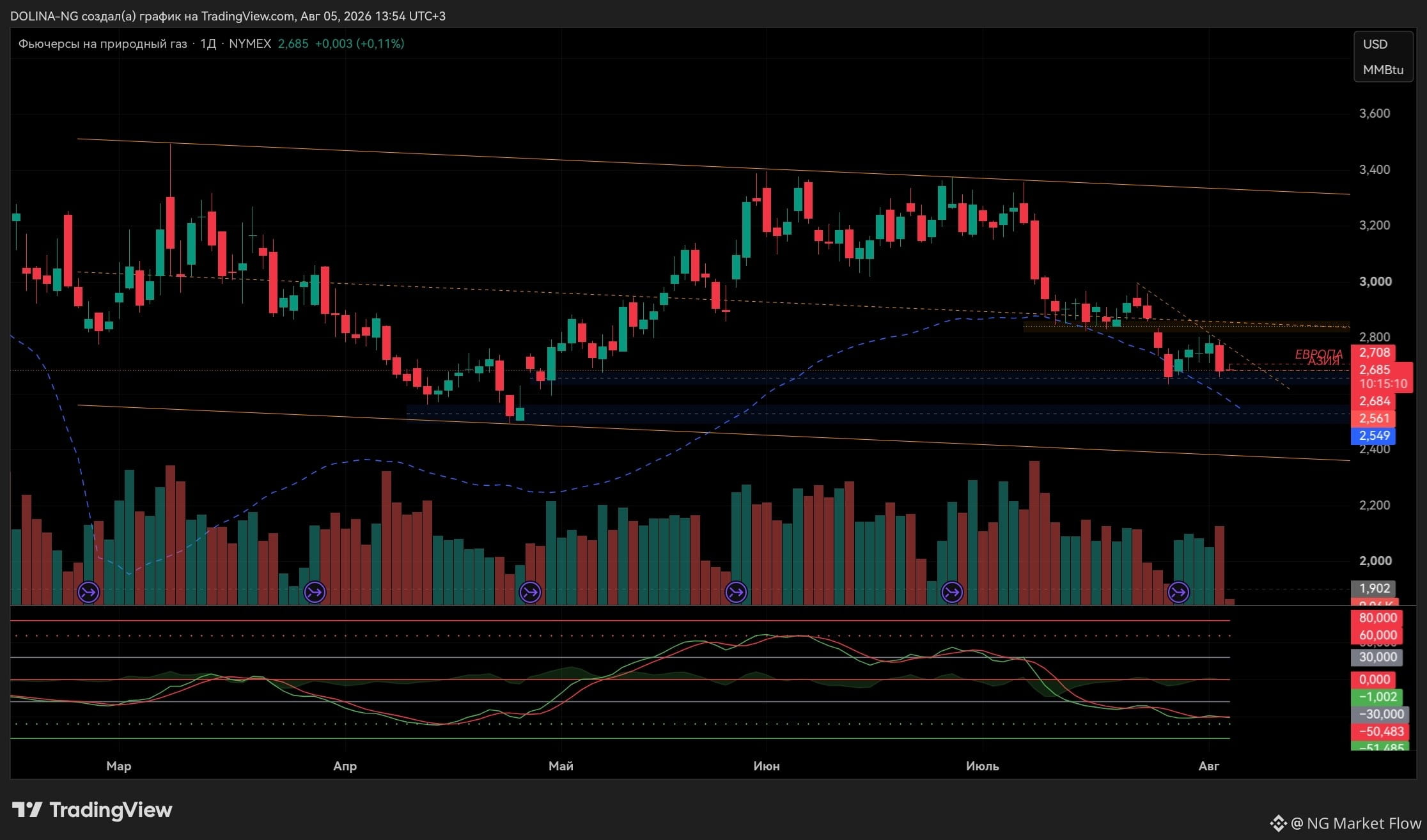Screen dimensions: 1427x840
Task: Click the '+0,003 (+0,11%)' change value
Action: point(359,43)
